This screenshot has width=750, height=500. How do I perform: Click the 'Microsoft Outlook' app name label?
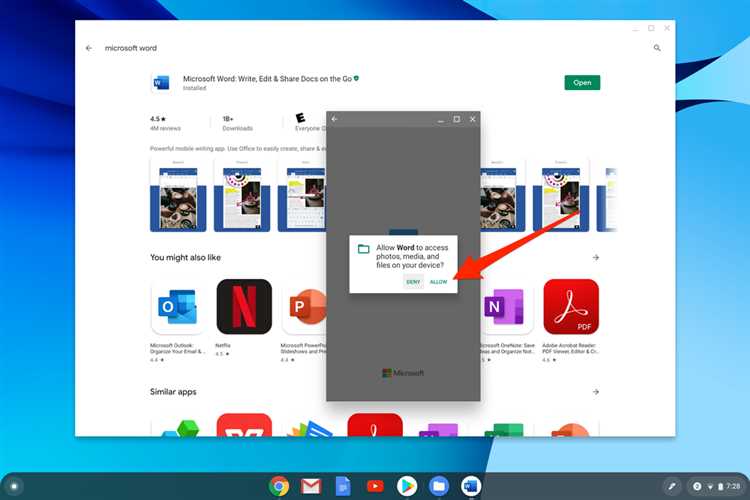click(177, 348)
